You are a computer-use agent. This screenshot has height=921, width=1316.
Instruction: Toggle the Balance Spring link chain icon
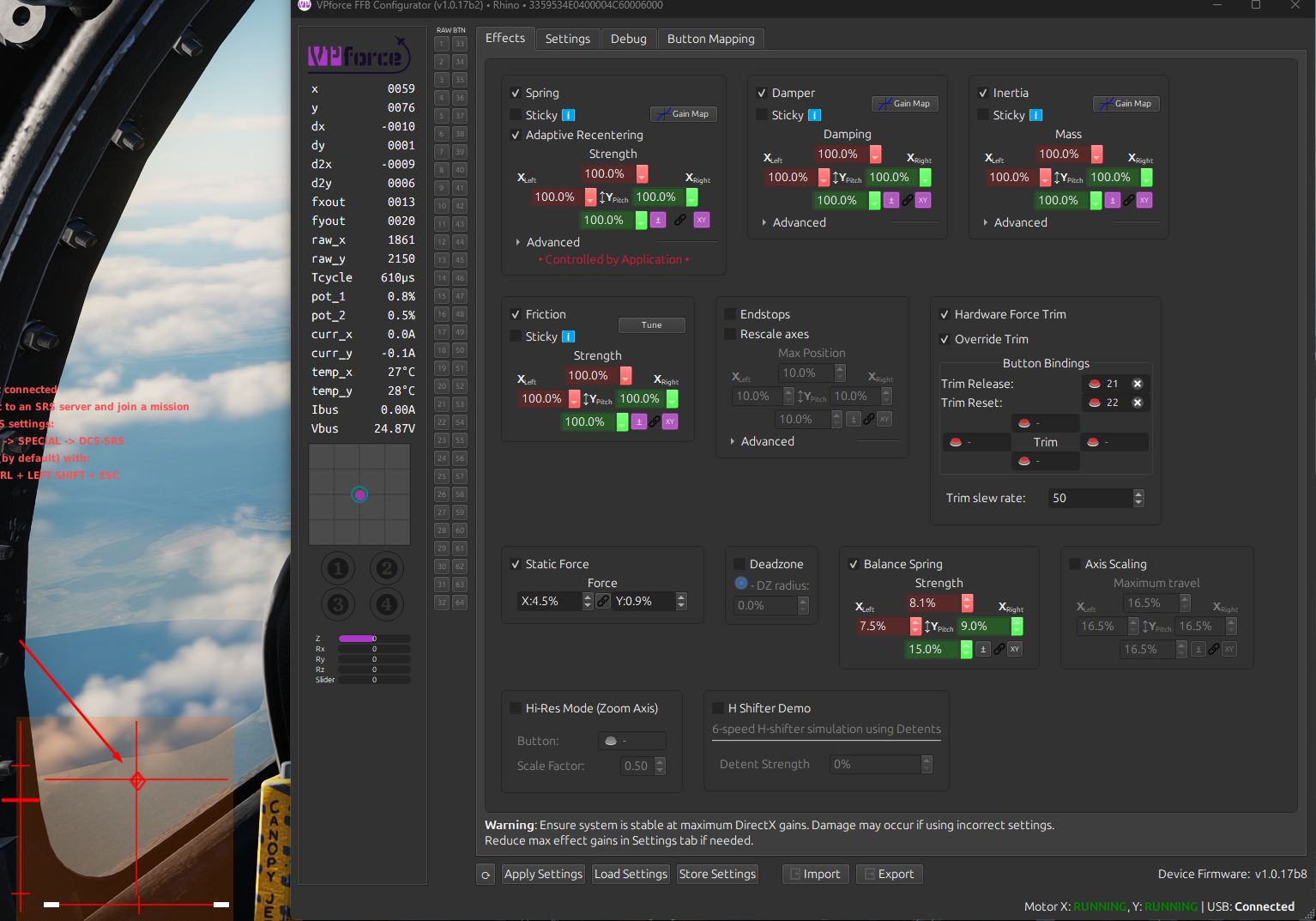999,649
